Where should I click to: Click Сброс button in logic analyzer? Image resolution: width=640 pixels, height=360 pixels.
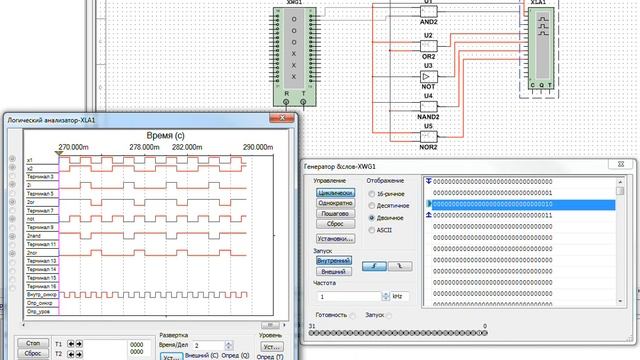click(33, 353)
